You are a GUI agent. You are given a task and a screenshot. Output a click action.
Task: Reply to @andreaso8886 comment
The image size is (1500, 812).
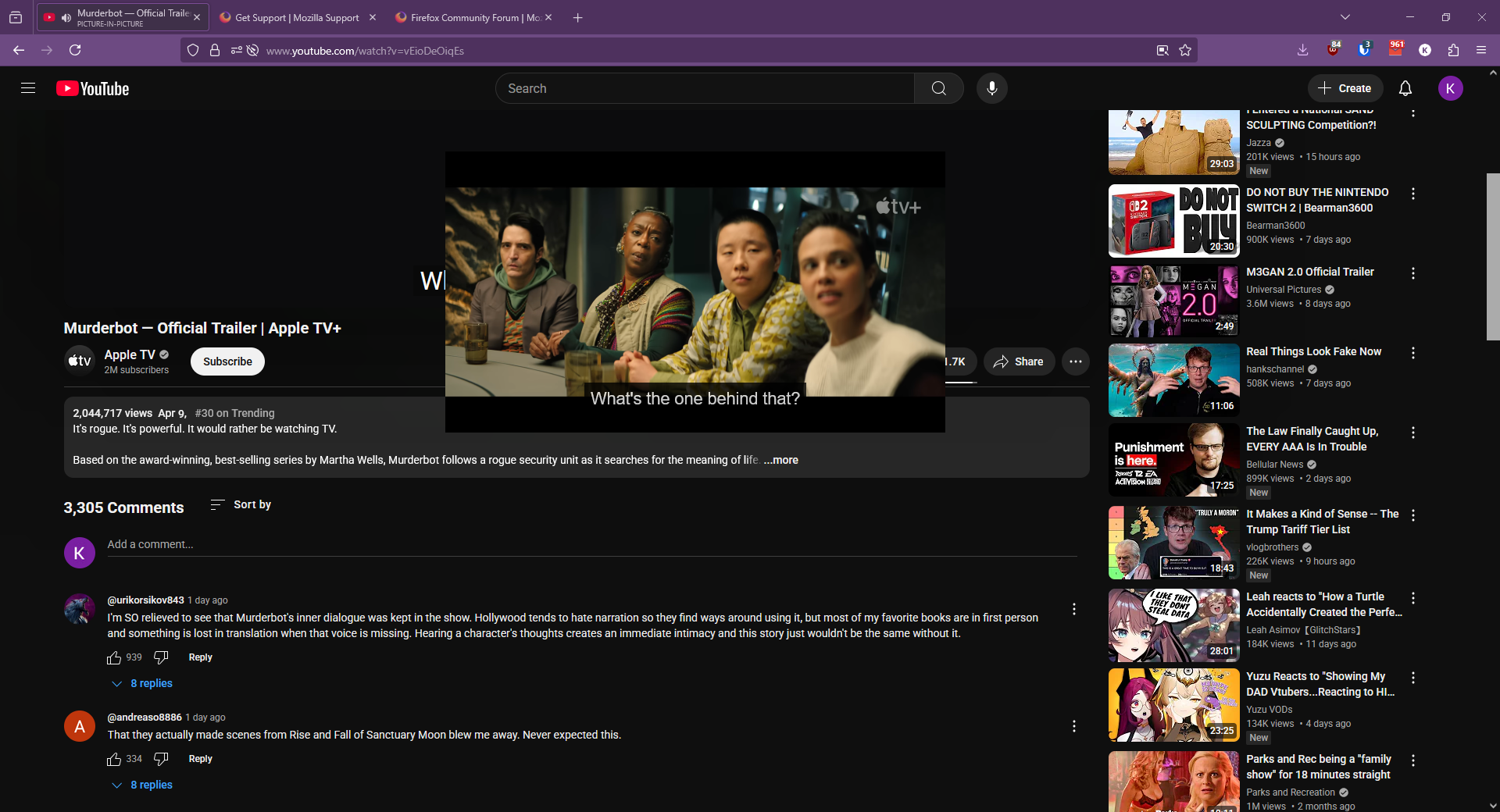pyautogui.click(x=201, y=759)
